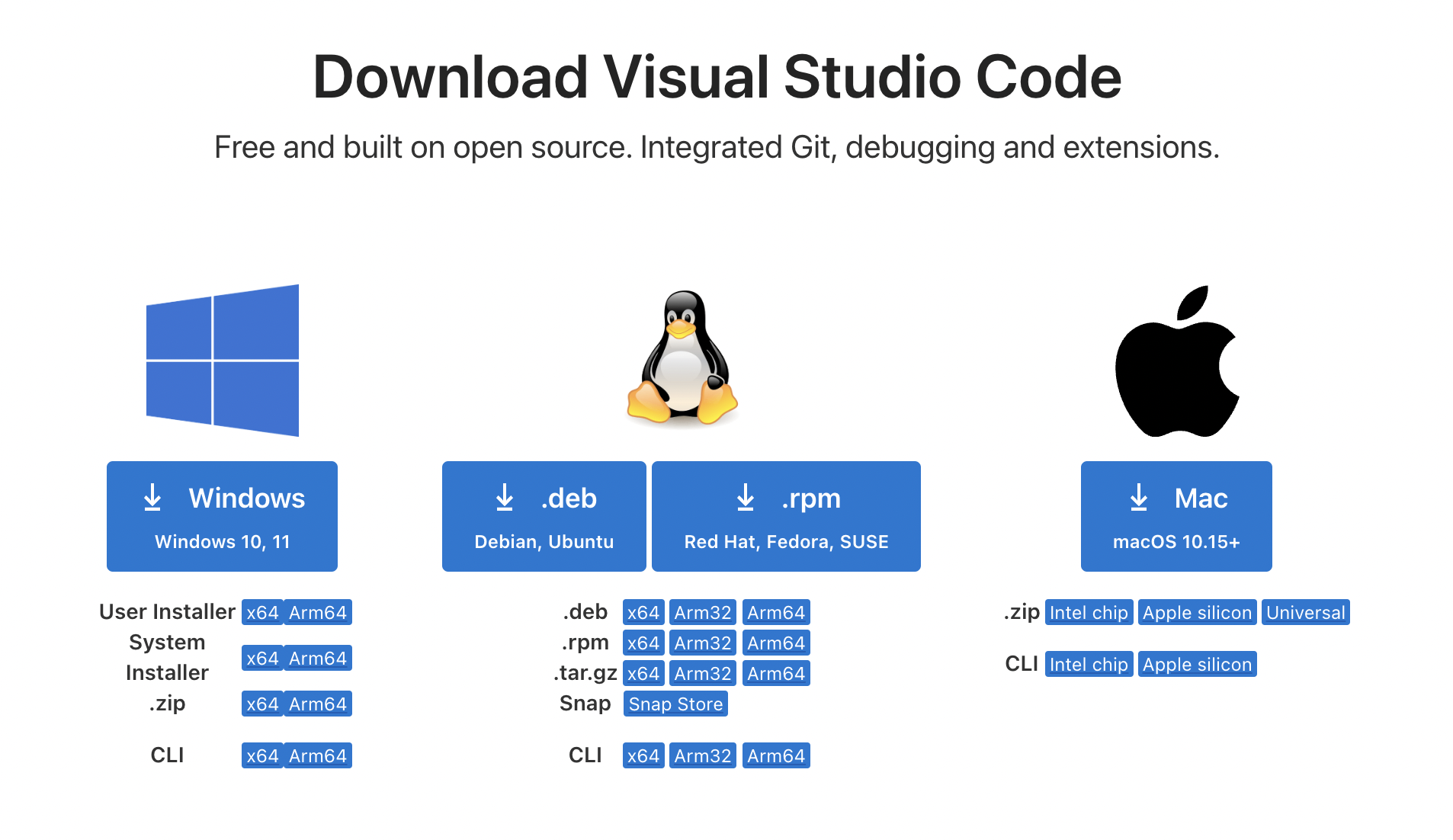
Task: Select Arm32 for Linux .tar.gz
Action: 702,674
